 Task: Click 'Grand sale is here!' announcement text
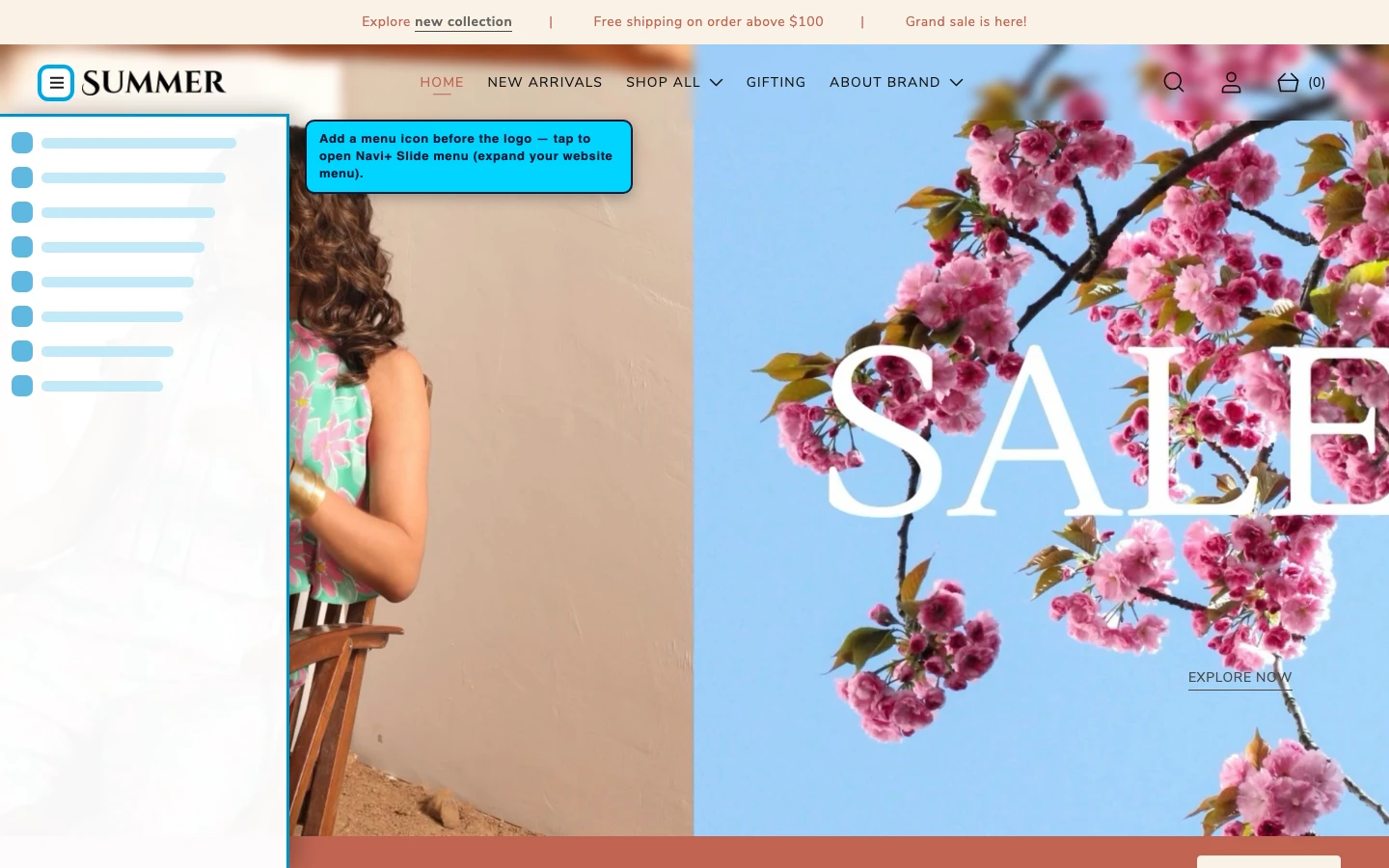click(966, 22)
